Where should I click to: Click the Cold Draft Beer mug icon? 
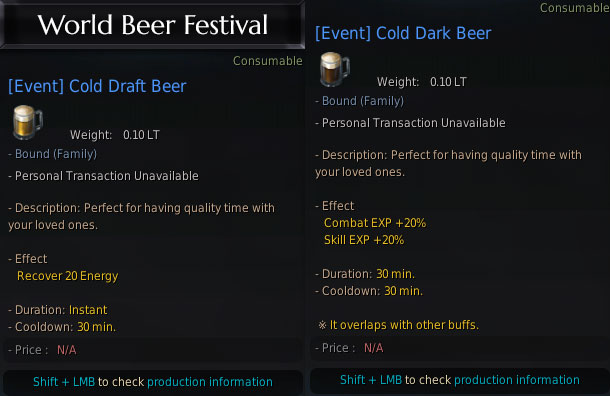pyautogui.click(x=27, y=122)
